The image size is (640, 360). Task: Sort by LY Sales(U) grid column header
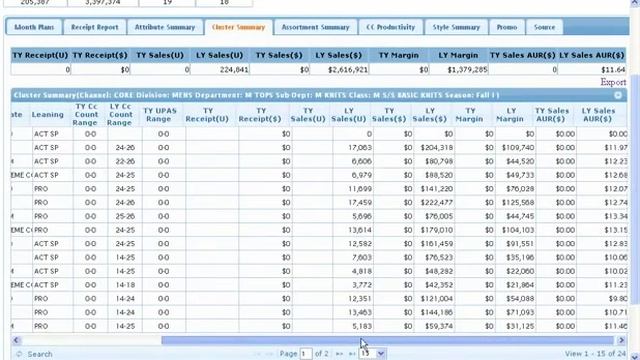pyautogui.click(x=349, y=115)
